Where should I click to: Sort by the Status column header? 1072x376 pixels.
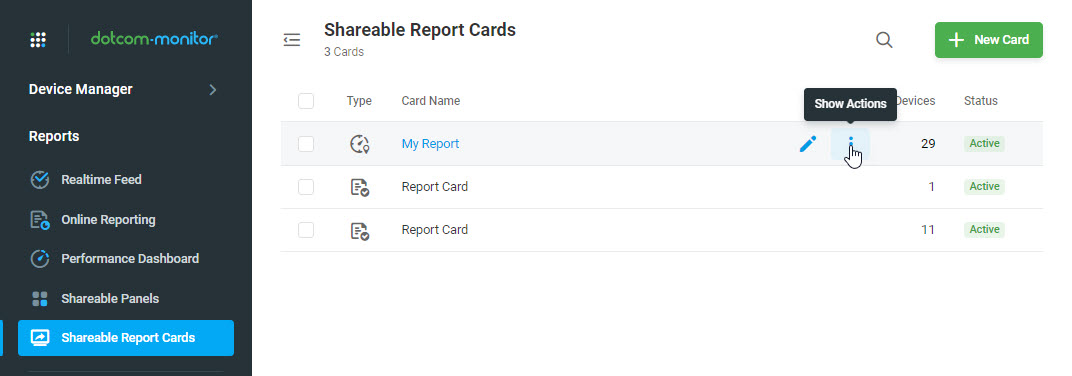[980, 101]
